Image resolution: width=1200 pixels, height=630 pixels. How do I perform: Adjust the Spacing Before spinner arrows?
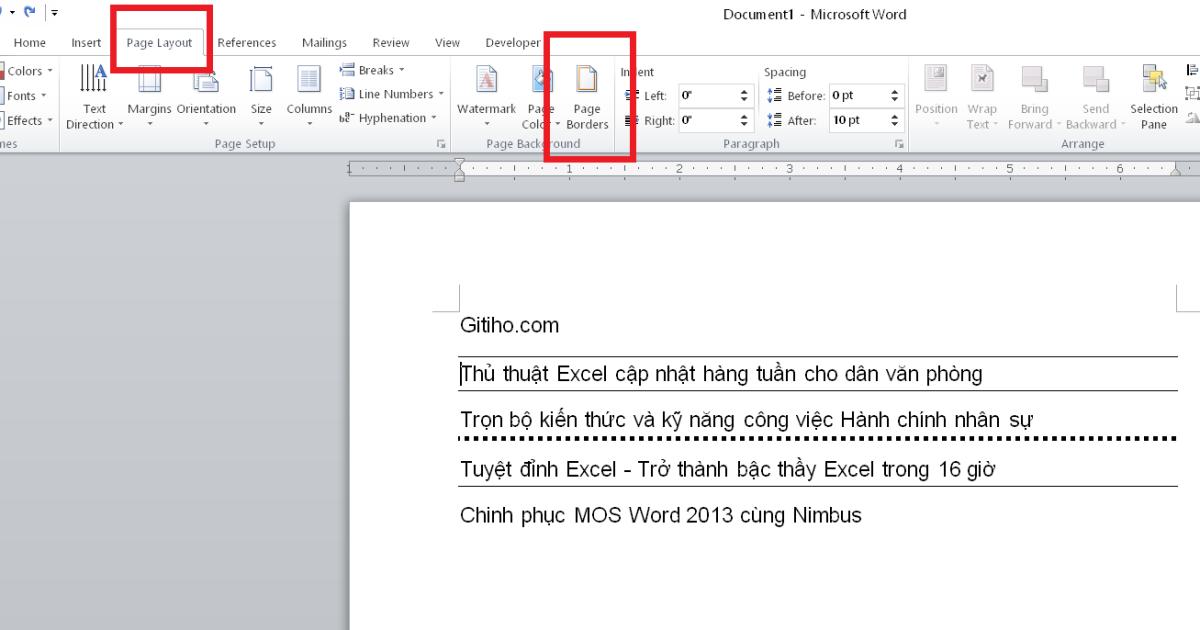click(895, 96)
